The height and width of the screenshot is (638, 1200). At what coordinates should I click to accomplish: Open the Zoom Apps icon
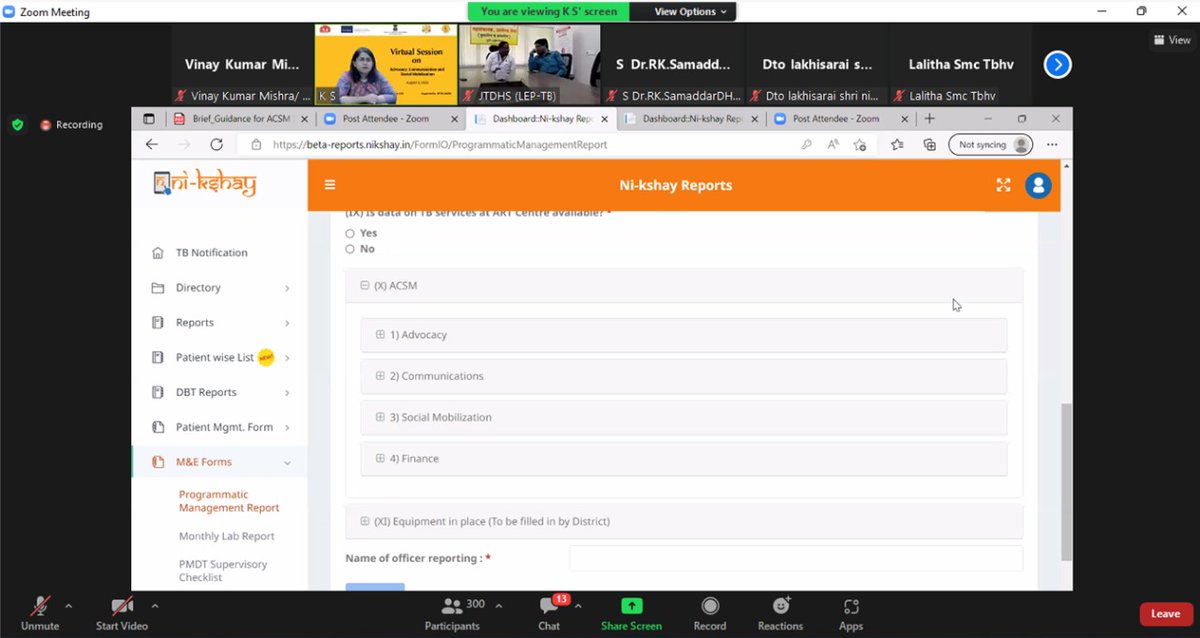click(851, 606)
